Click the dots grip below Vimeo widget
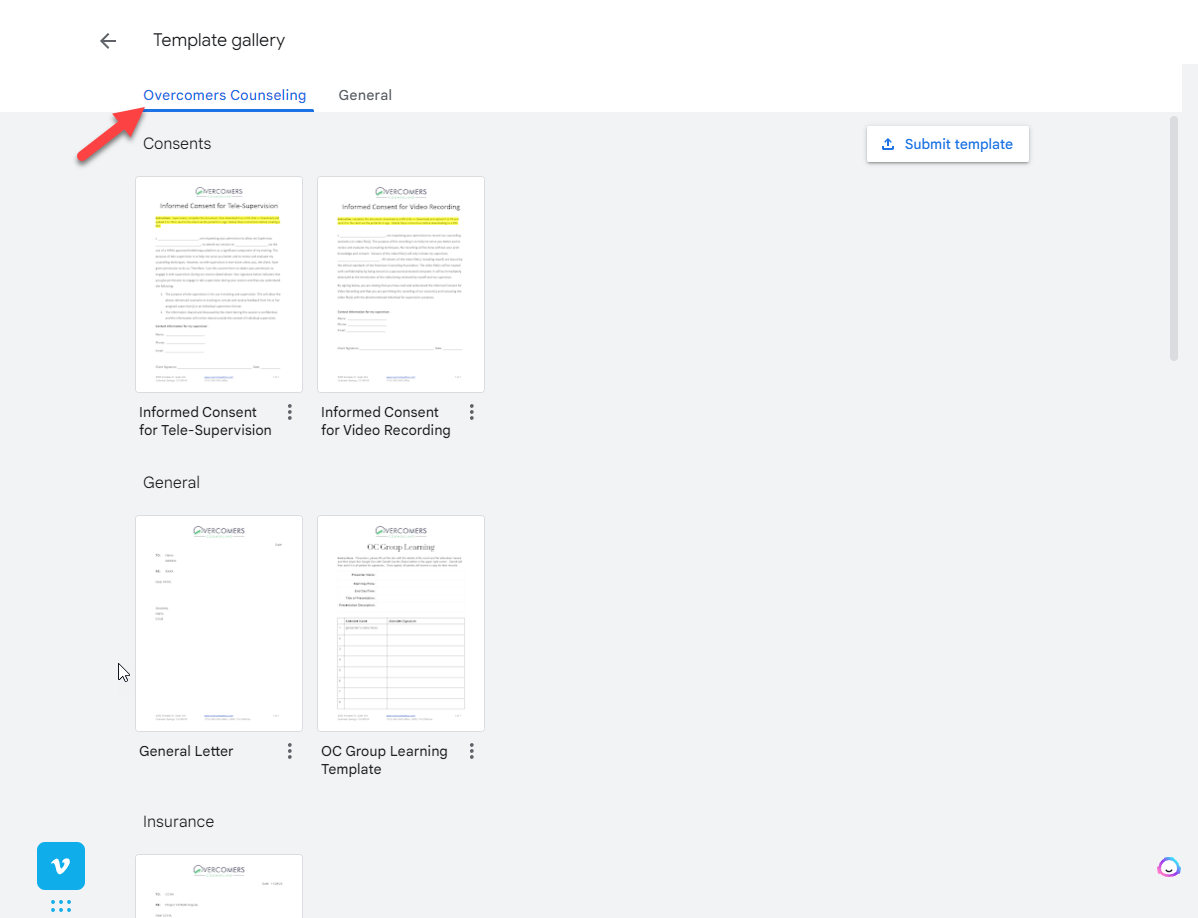 pyautogui.click(x=61, y=906)
